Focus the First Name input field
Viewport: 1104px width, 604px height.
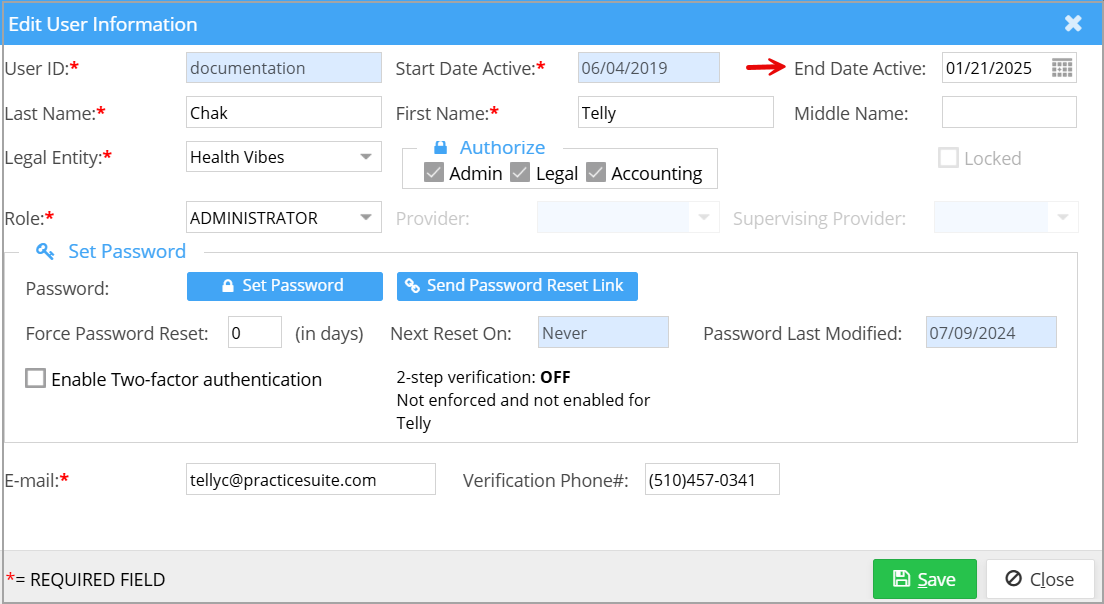pyautogui.click(x=675, y=113)
